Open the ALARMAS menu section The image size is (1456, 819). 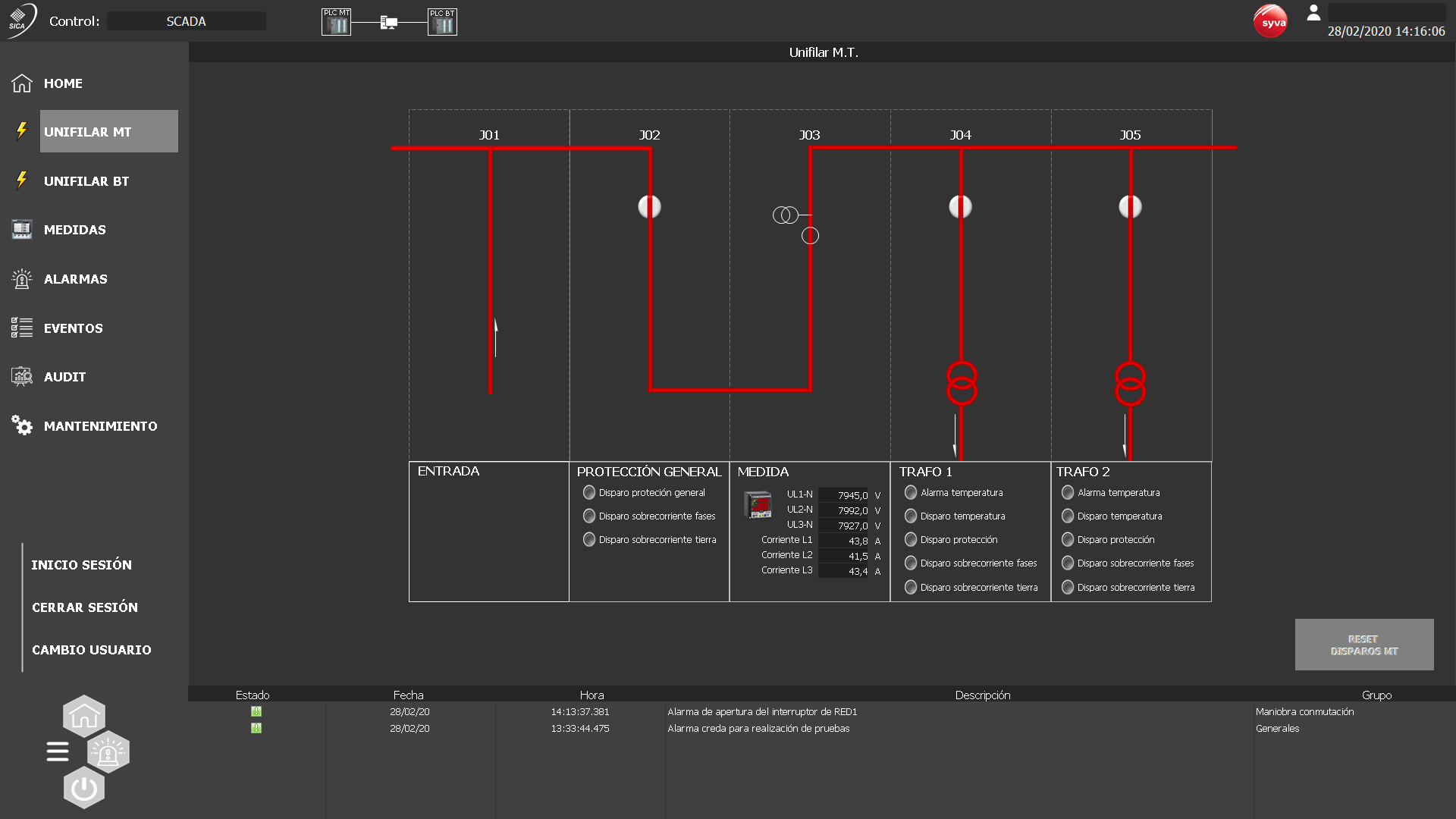coord(75,279)
